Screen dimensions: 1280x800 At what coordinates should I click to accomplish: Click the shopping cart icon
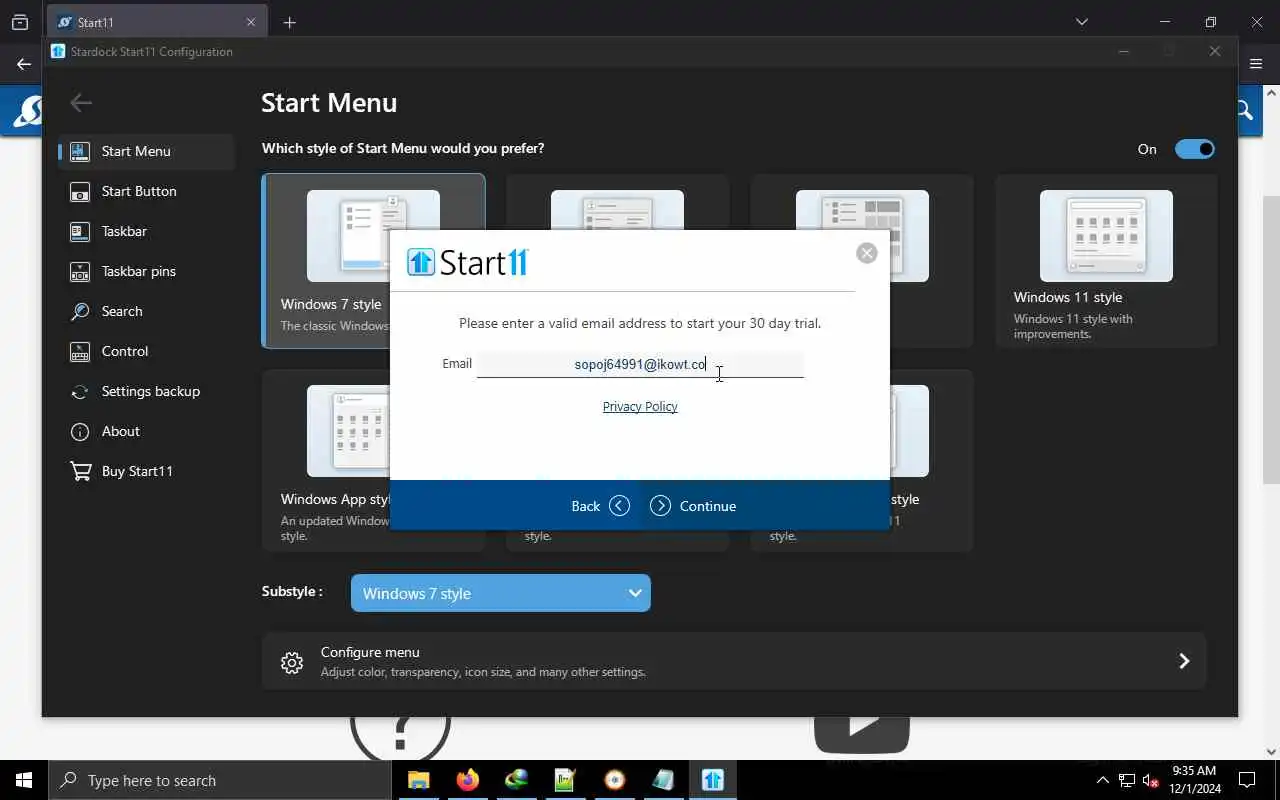(x=80, y=471)
